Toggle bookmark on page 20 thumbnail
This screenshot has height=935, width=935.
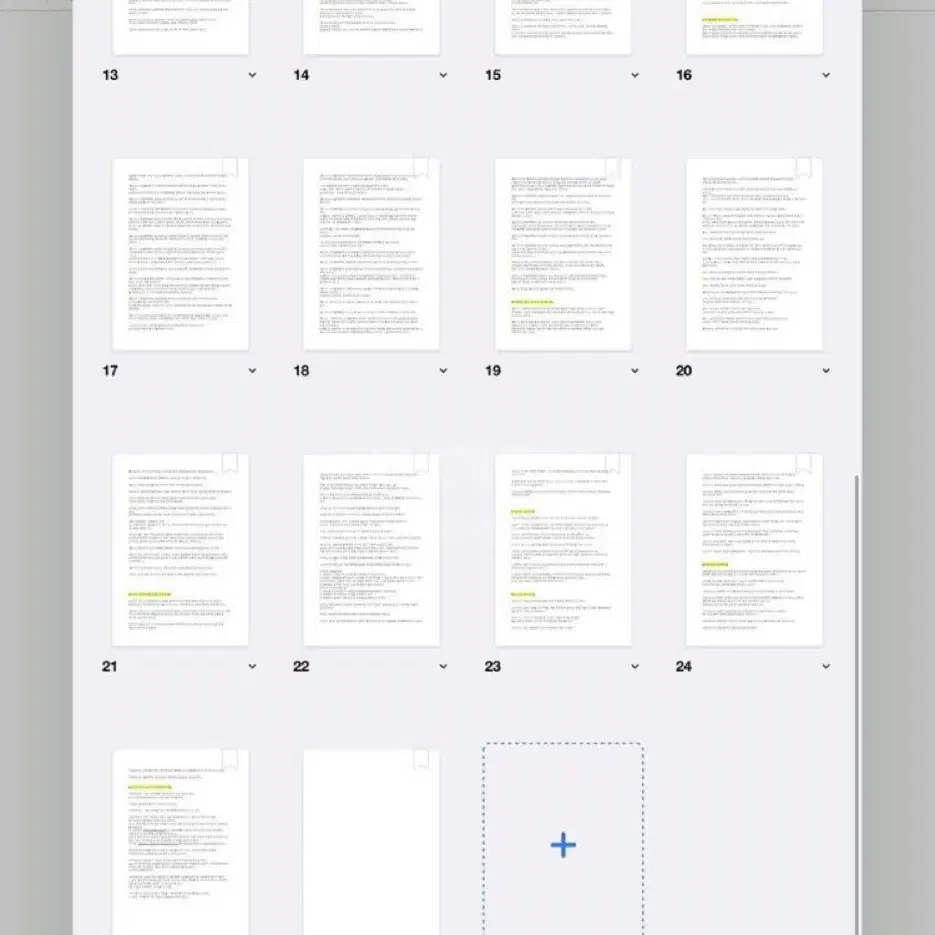coord(804,168)
